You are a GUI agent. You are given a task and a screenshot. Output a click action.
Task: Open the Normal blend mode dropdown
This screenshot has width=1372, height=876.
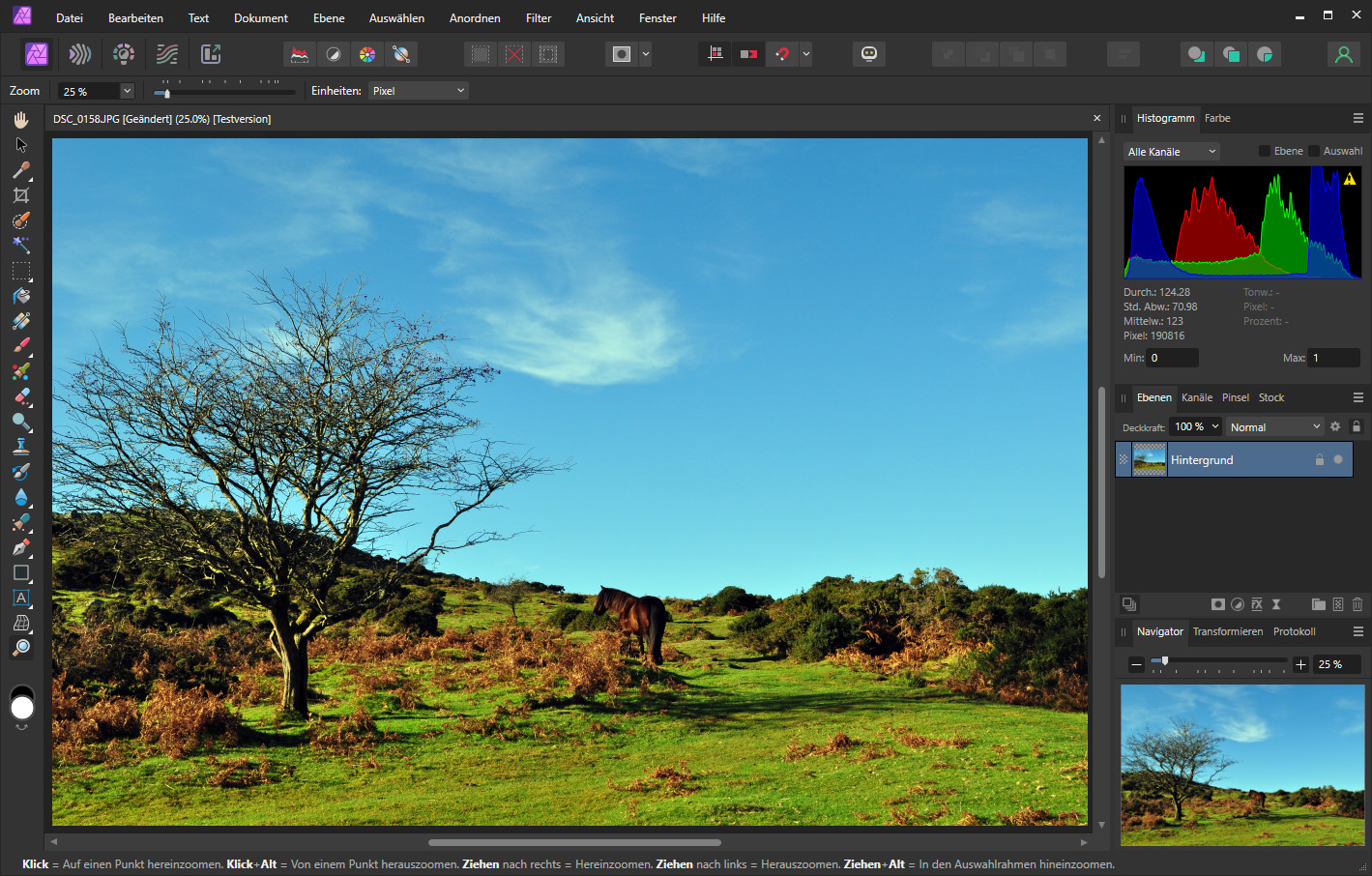(x=1274, y=426)
